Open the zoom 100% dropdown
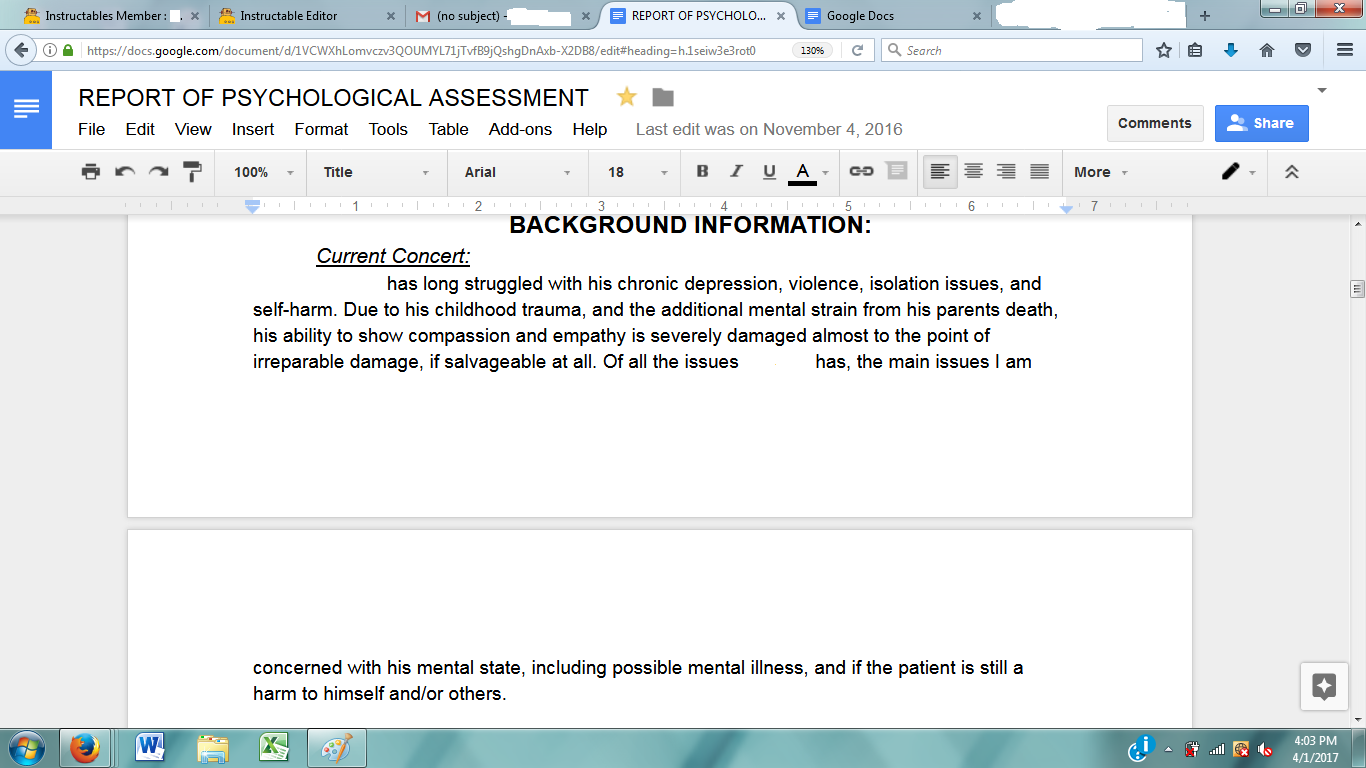 click(264, 172)
